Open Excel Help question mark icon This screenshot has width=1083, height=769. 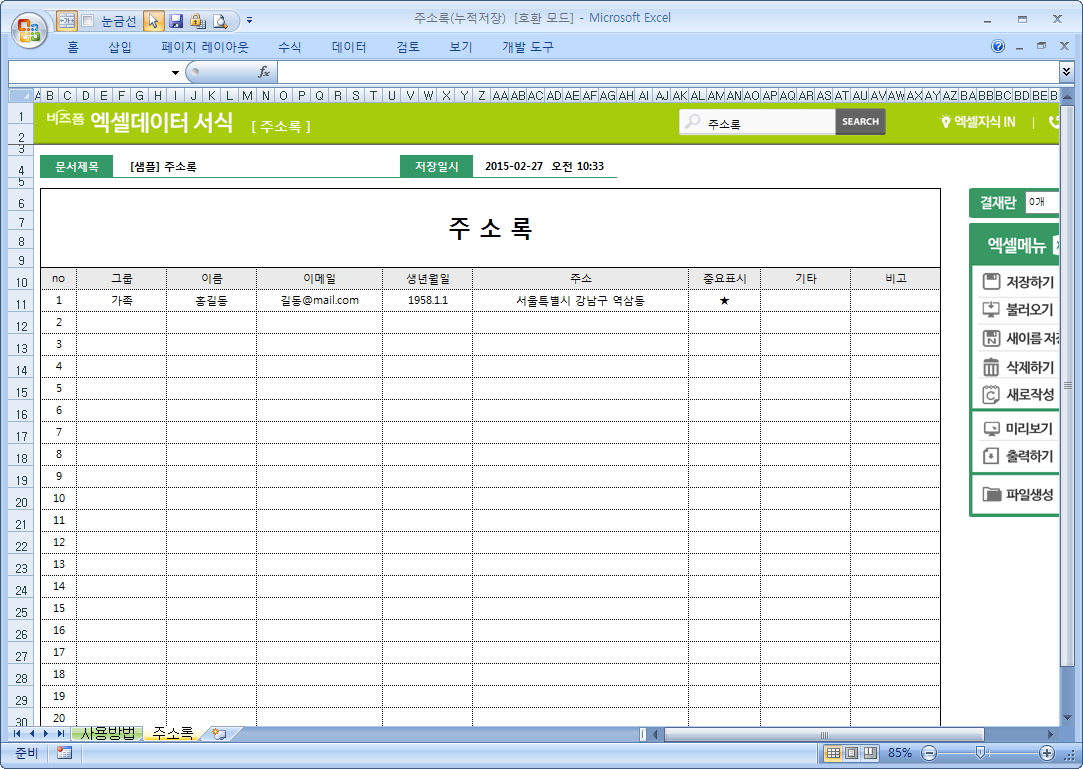tap(997, 46)
